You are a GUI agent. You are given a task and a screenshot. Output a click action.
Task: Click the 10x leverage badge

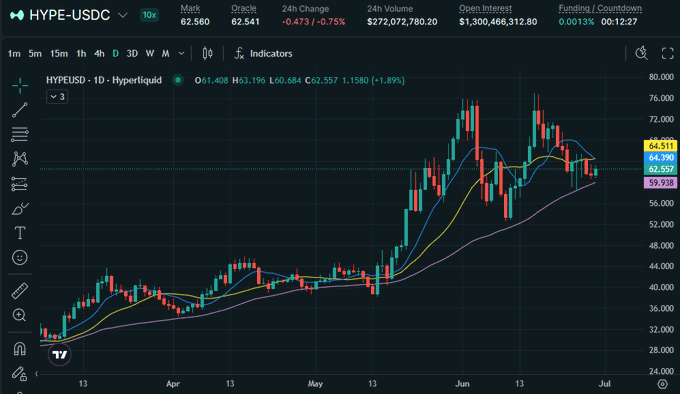pos(149,15)
